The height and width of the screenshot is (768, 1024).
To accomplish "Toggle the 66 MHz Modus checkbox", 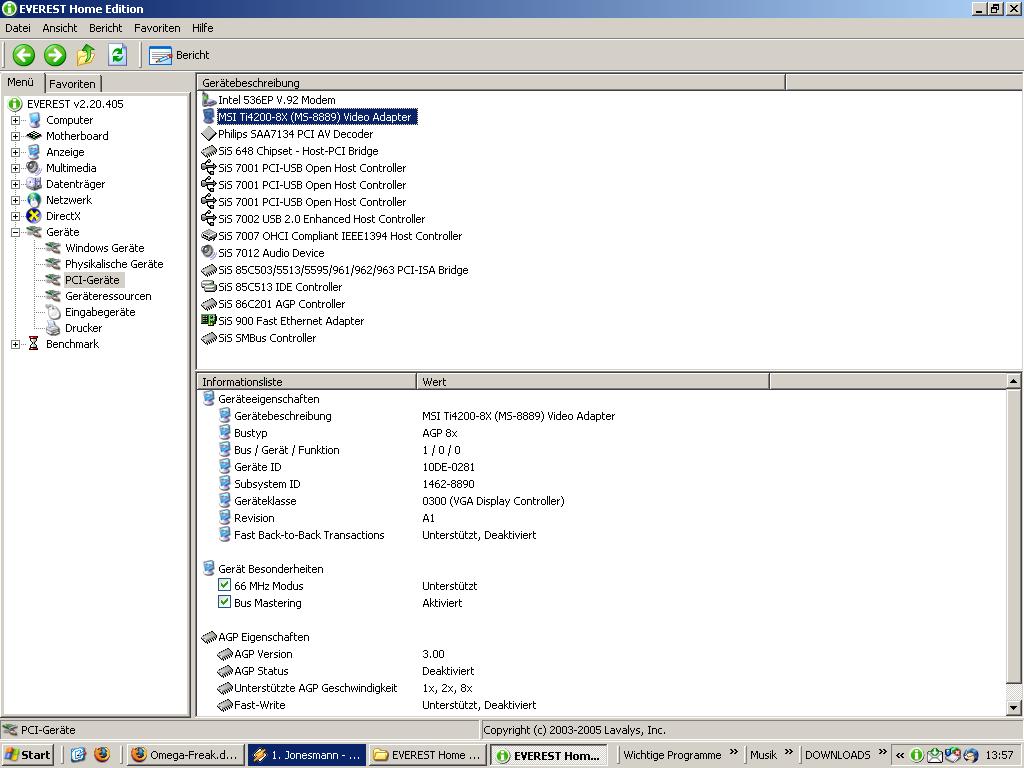I will click(x=225, y=586).
